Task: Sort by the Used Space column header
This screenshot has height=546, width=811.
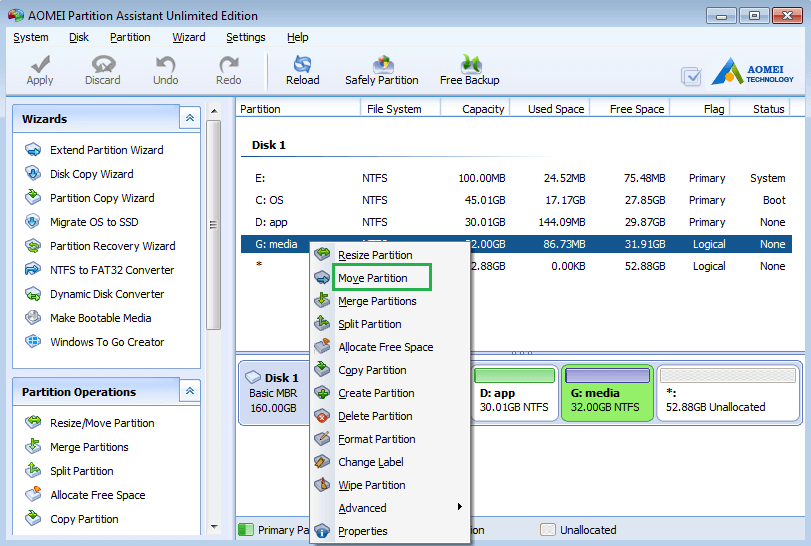Action: 550,109
